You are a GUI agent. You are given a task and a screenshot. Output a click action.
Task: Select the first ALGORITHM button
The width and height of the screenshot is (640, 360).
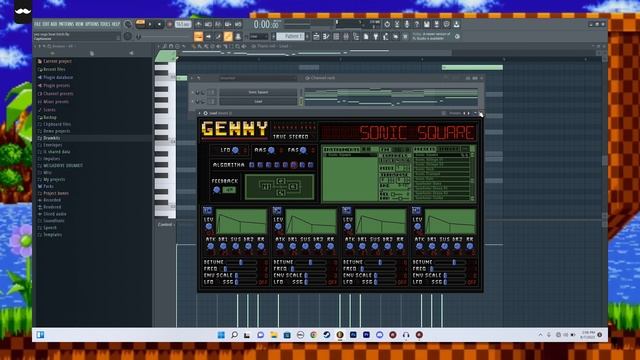[252, 165]
